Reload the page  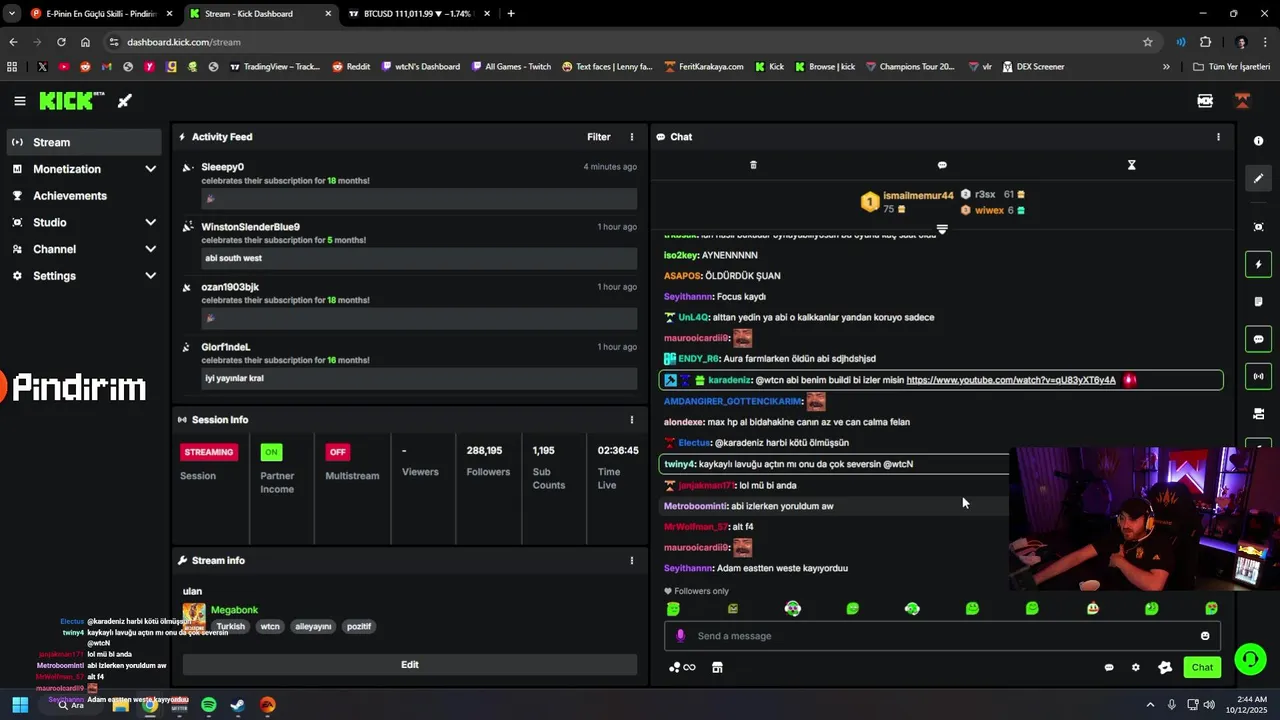point(61,42)
